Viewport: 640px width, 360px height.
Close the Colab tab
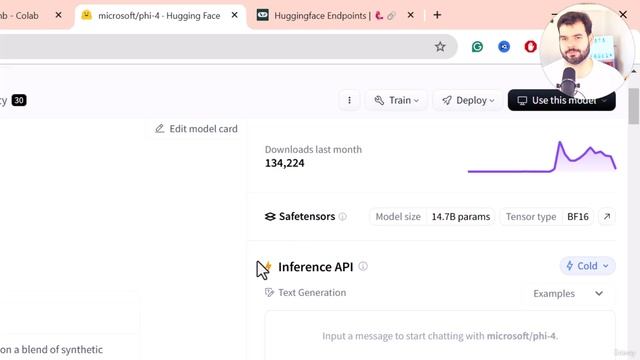click(x=58, y=15)
